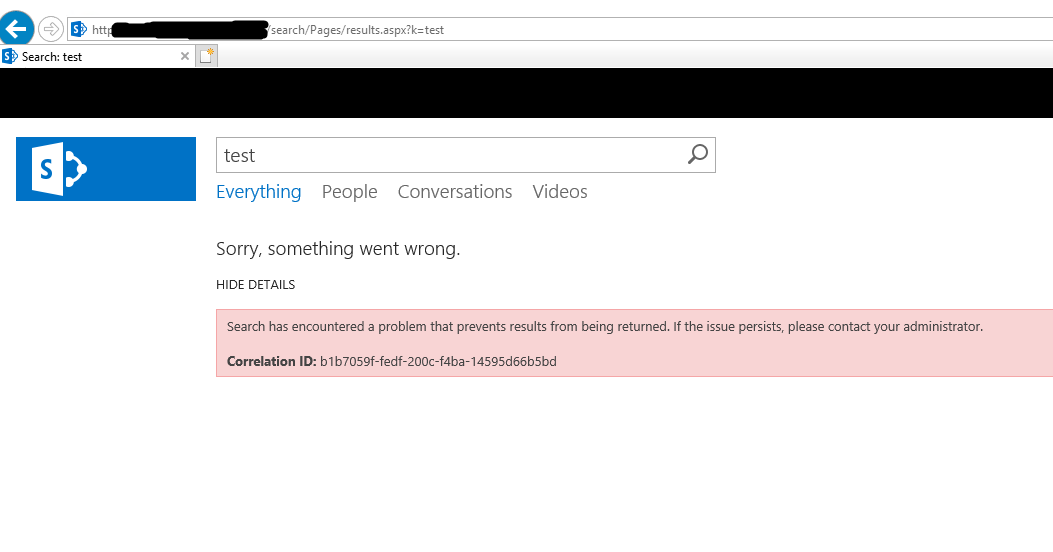Click the large SharePoint logo

(106, 169)
